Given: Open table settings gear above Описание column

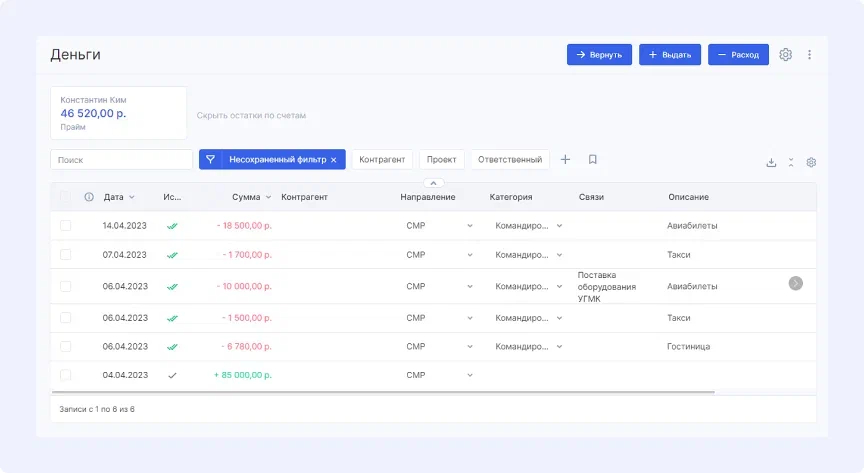Looking at the screenshot, I should point(811,163).
